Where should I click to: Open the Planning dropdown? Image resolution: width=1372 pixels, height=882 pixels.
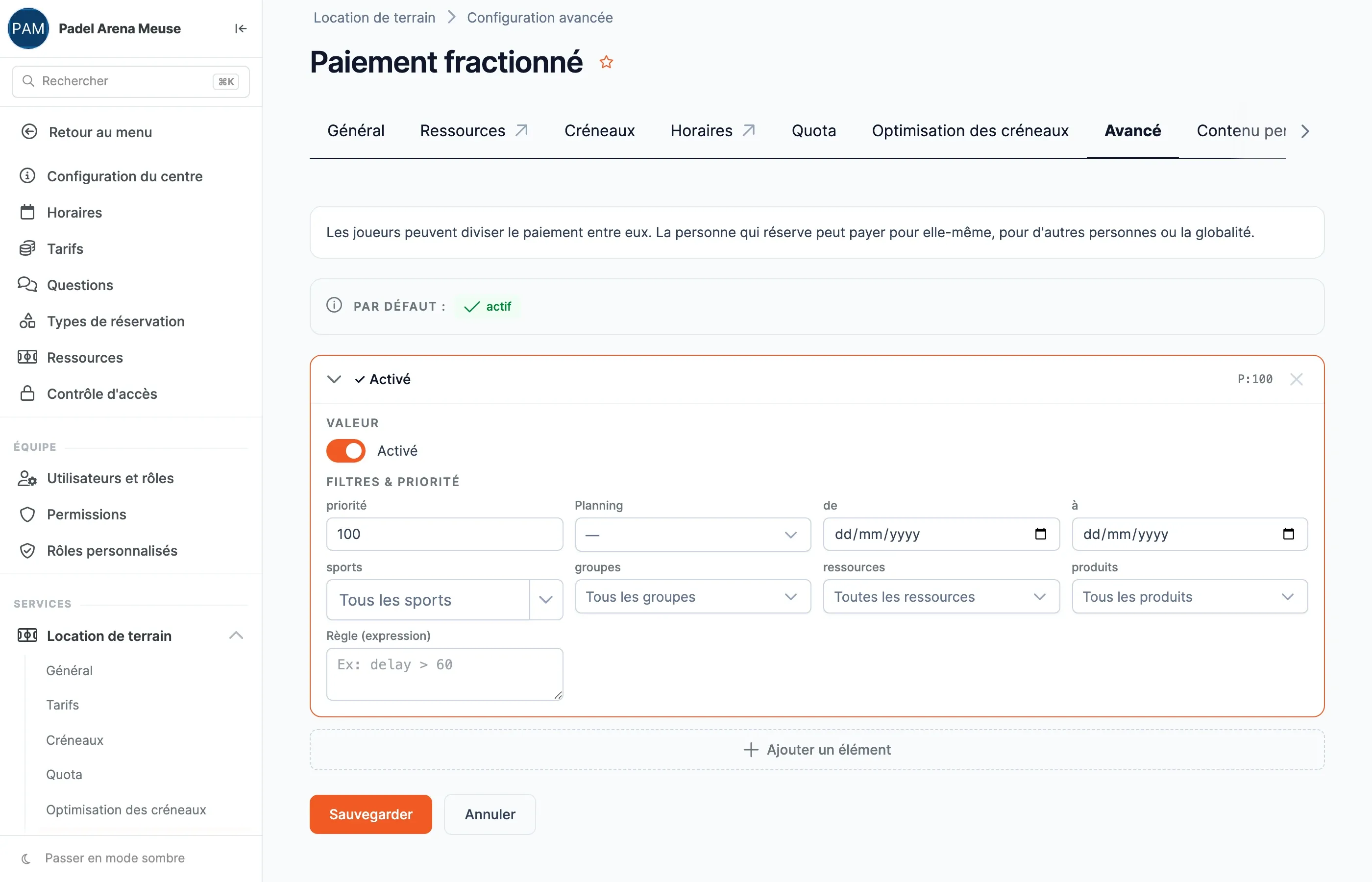point(693,535)
